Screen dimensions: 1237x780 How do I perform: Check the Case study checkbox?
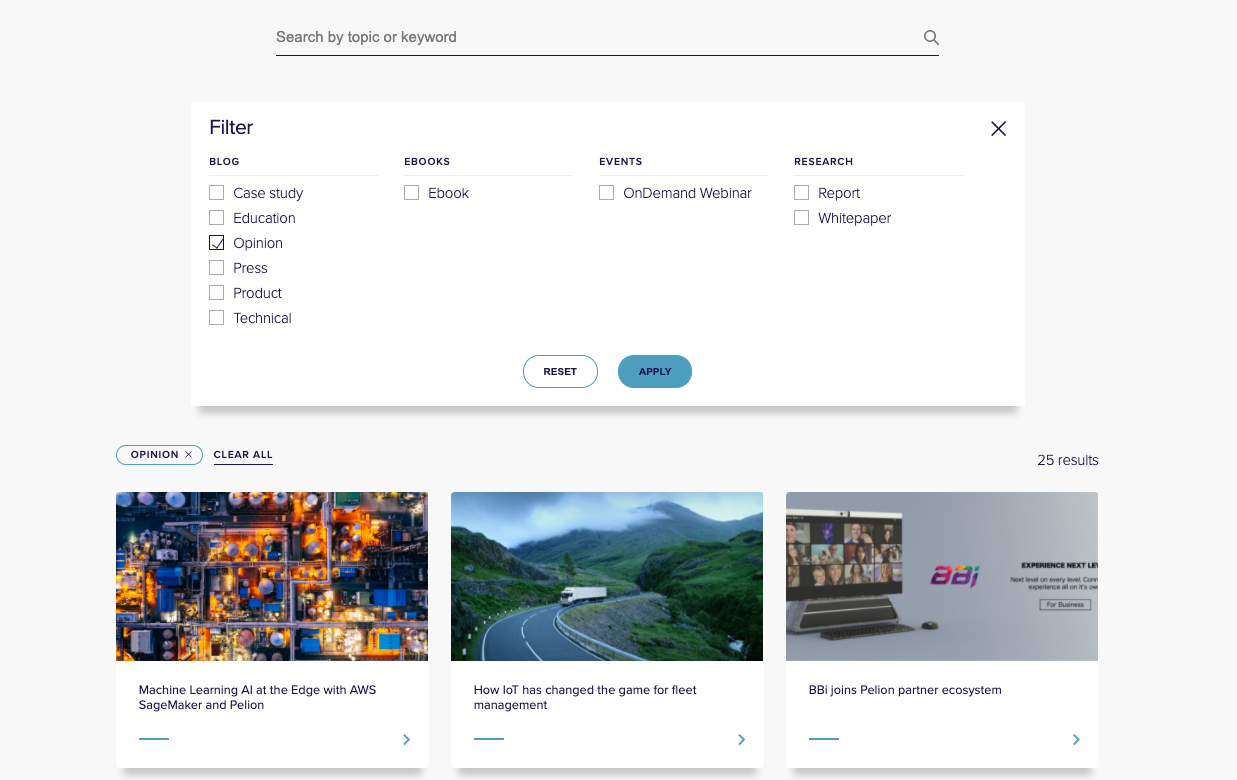[216, 193]
